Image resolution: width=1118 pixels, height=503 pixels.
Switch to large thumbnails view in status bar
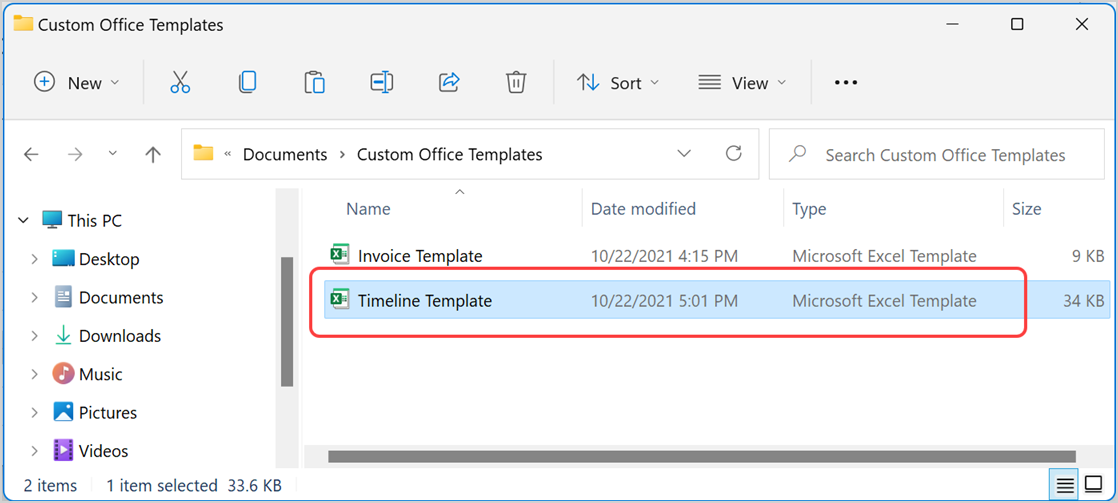tap(1093, 486)
